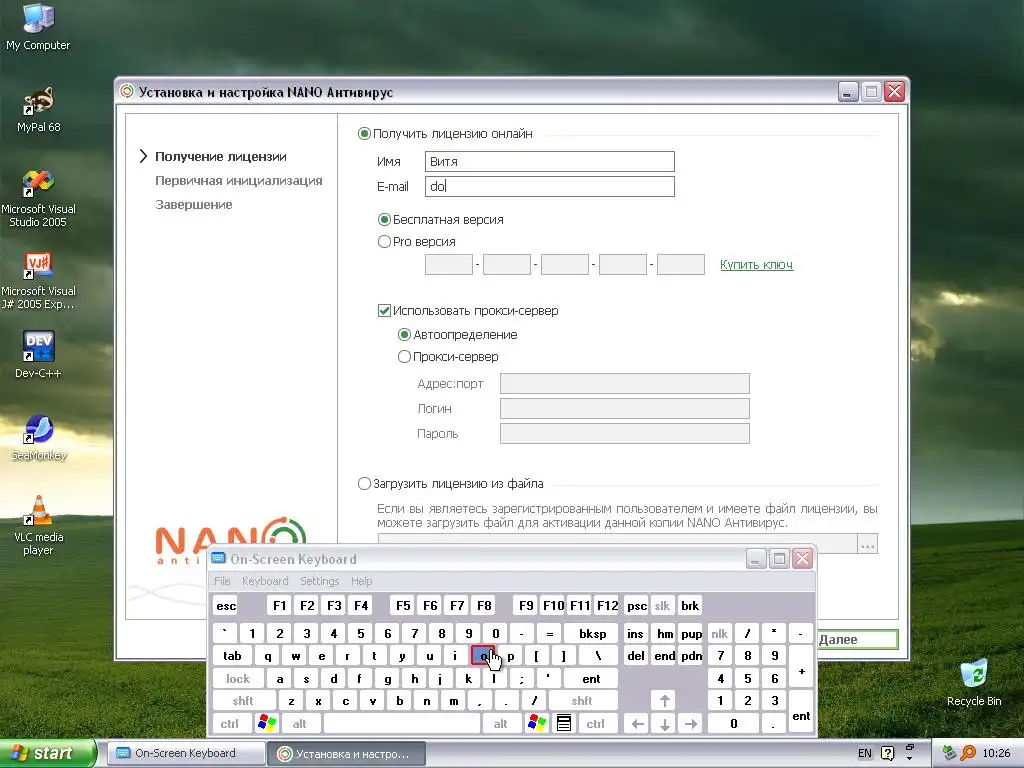Screen dimensions: 1024x768
Task: Click the green network tray icon
Action: tap(950, 753)
